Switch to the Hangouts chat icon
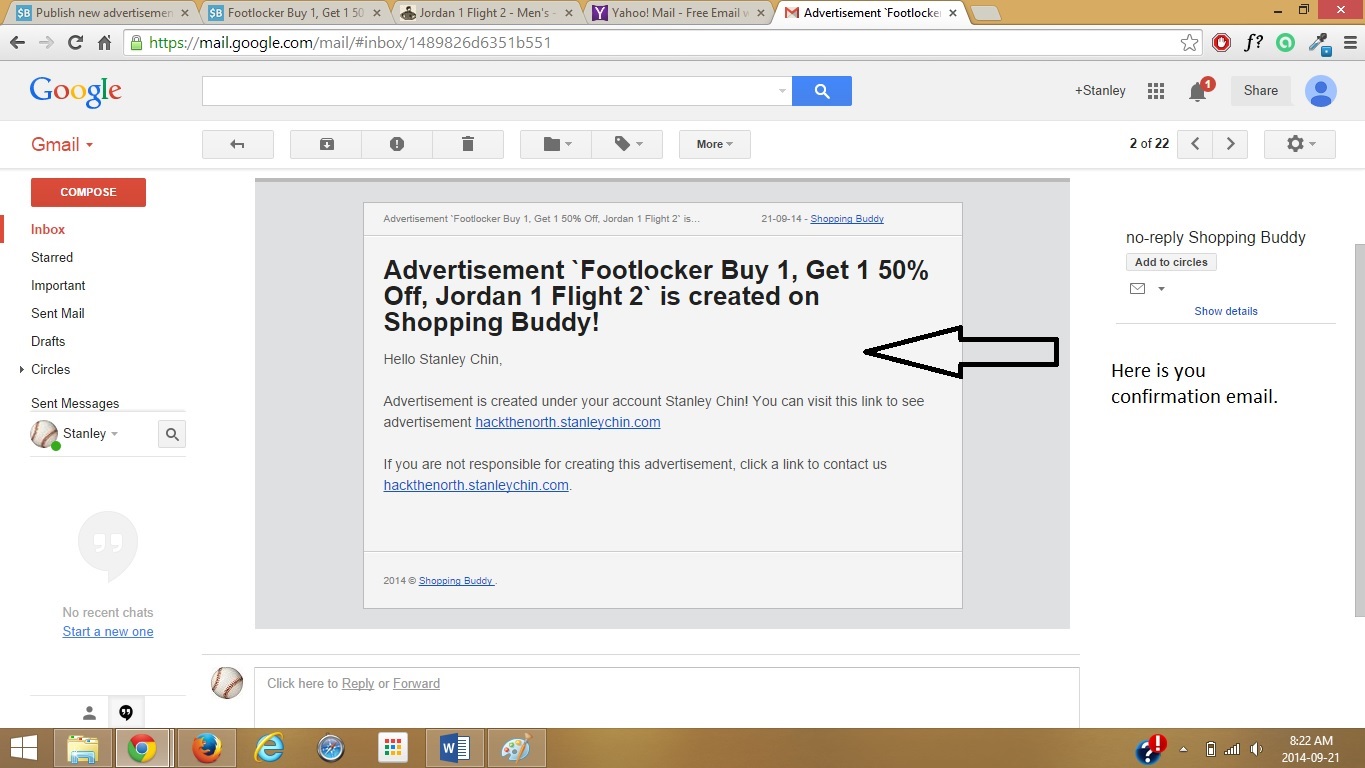 pyautogui.click(x=126, y=713)
